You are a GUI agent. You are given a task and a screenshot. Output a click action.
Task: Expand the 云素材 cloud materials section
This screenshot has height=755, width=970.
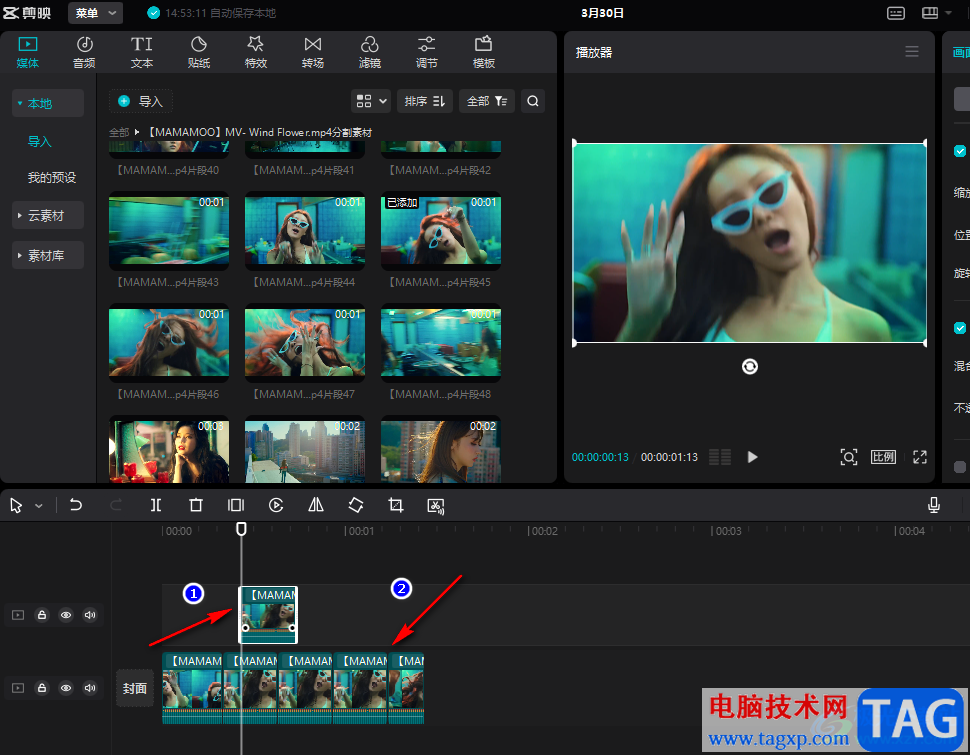tap(48, 215)
